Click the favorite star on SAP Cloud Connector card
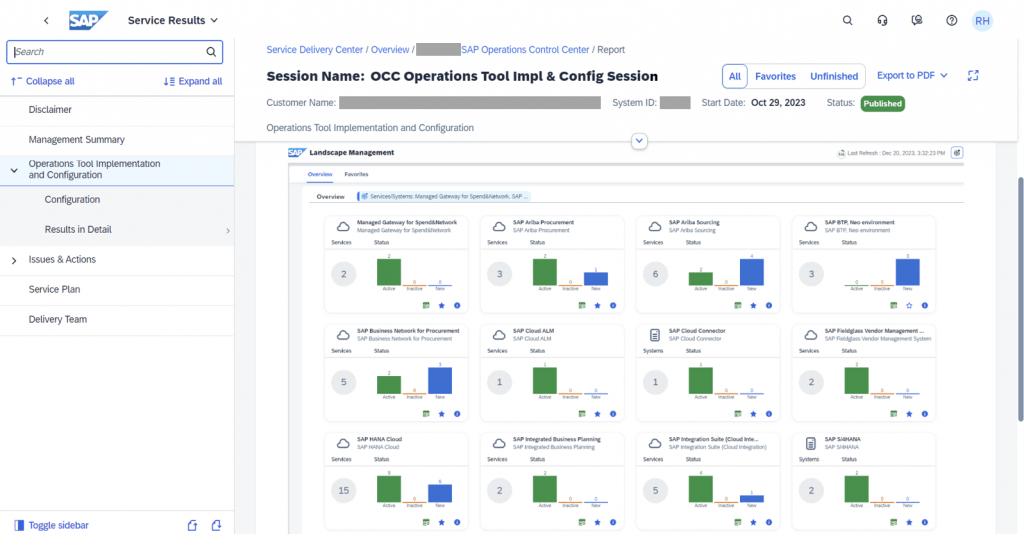 (753, 414)
